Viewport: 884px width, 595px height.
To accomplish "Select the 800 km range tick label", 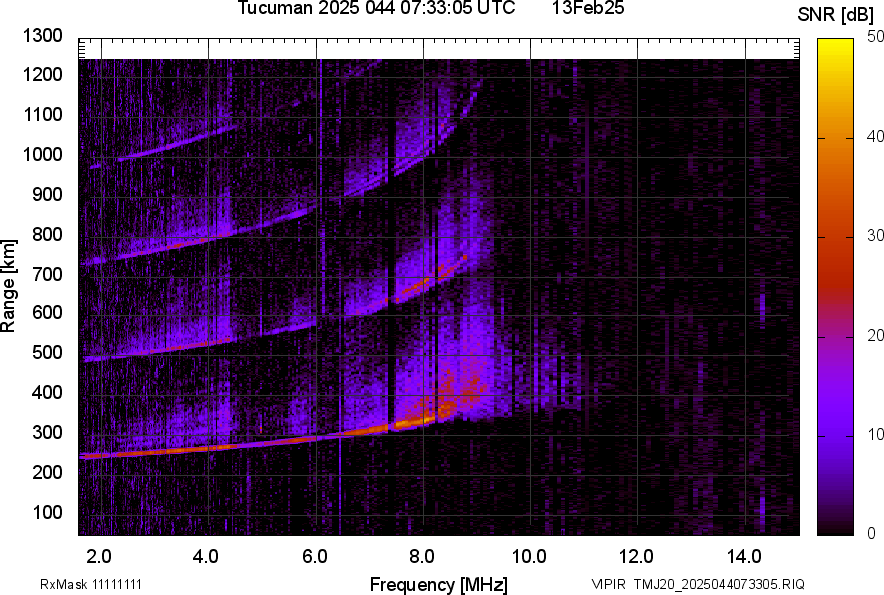I will pos(47,235).
